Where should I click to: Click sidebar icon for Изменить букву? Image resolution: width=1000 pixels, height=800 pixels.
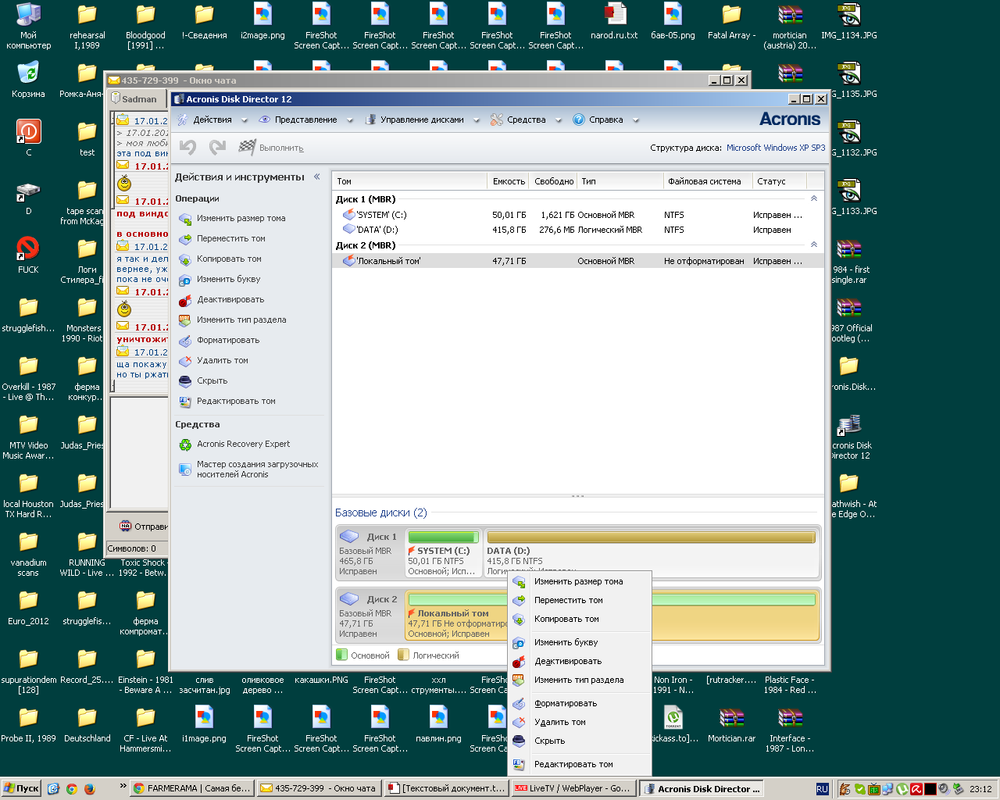(185, 280)
